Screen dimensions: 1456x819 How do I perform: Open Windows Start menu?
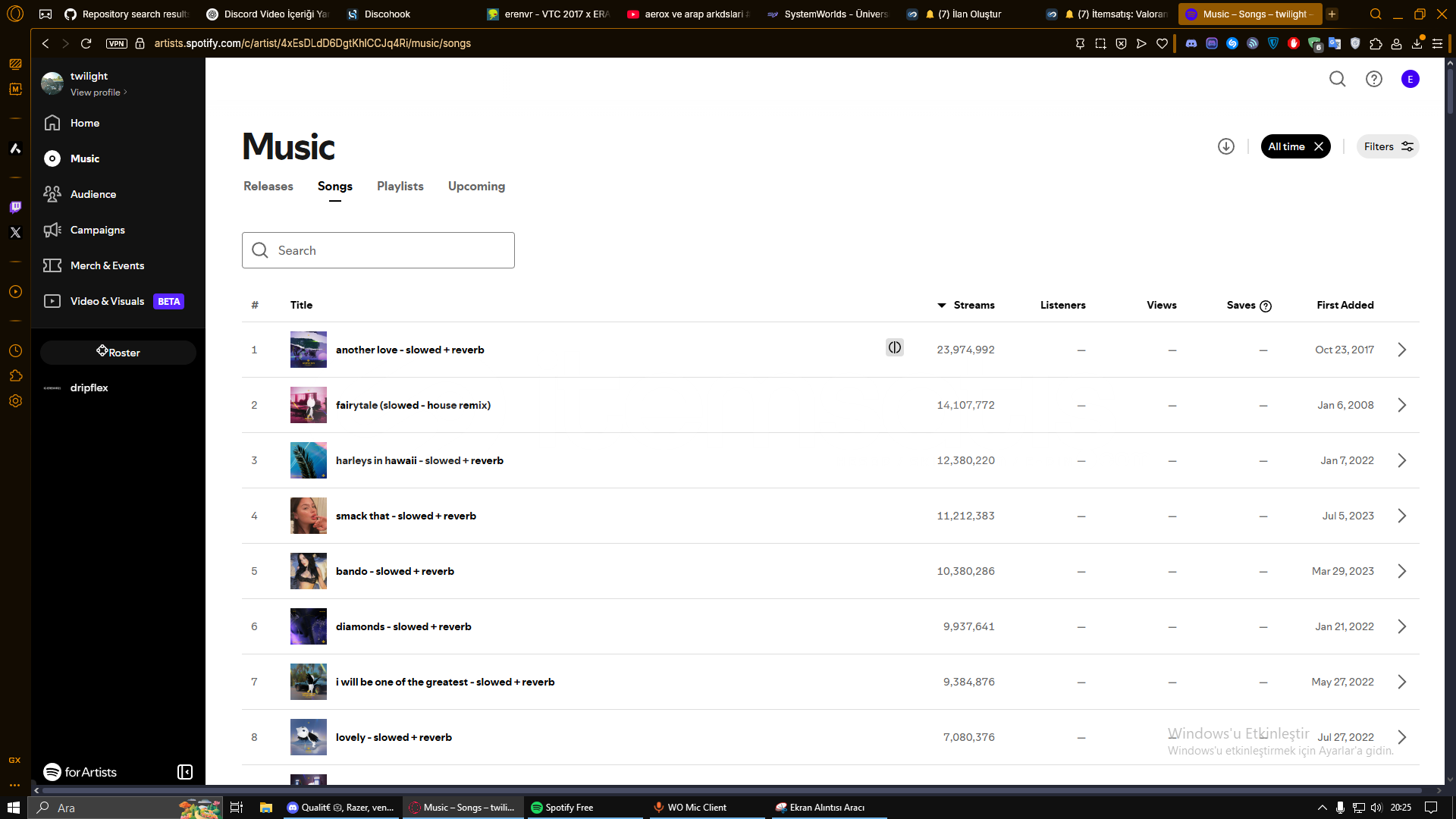pos(14,808)
